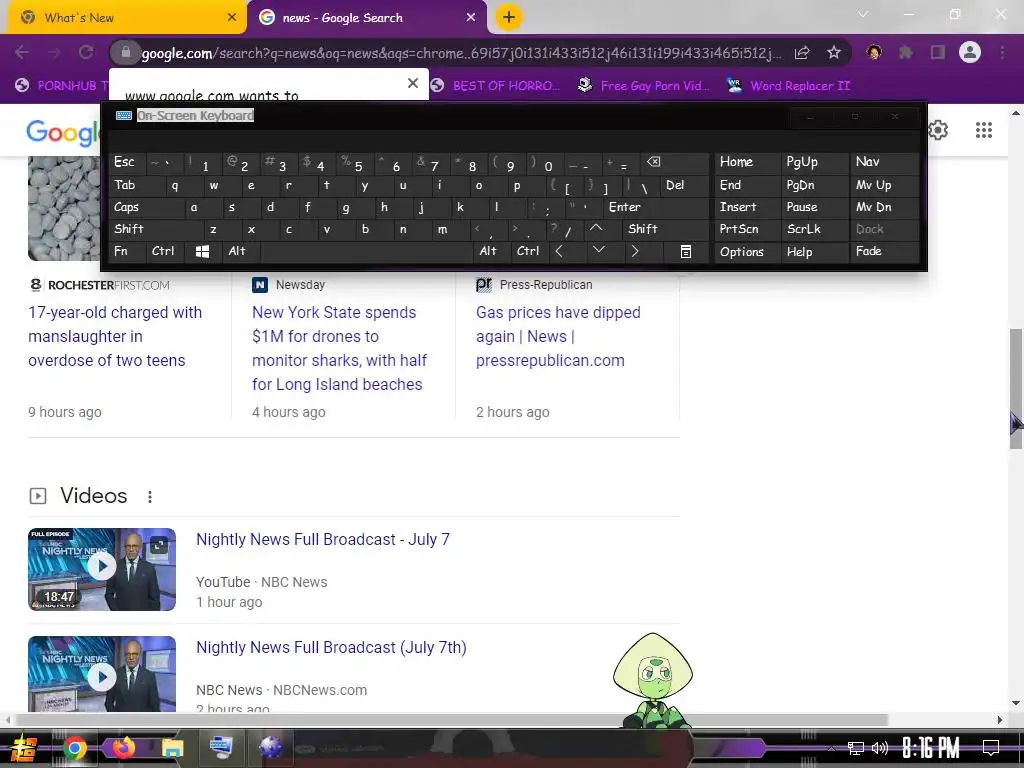Viewport: 1024px width, 768px height.
Task: Toggle right Shift key on On-Screen Keyboard
Action: tap(666, 229)
